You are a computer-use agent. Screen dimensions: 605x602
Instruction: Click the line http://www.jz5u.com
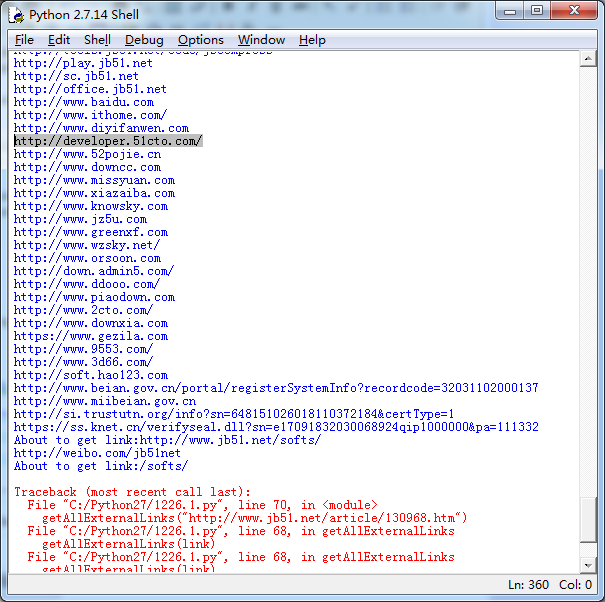(80, 219)
